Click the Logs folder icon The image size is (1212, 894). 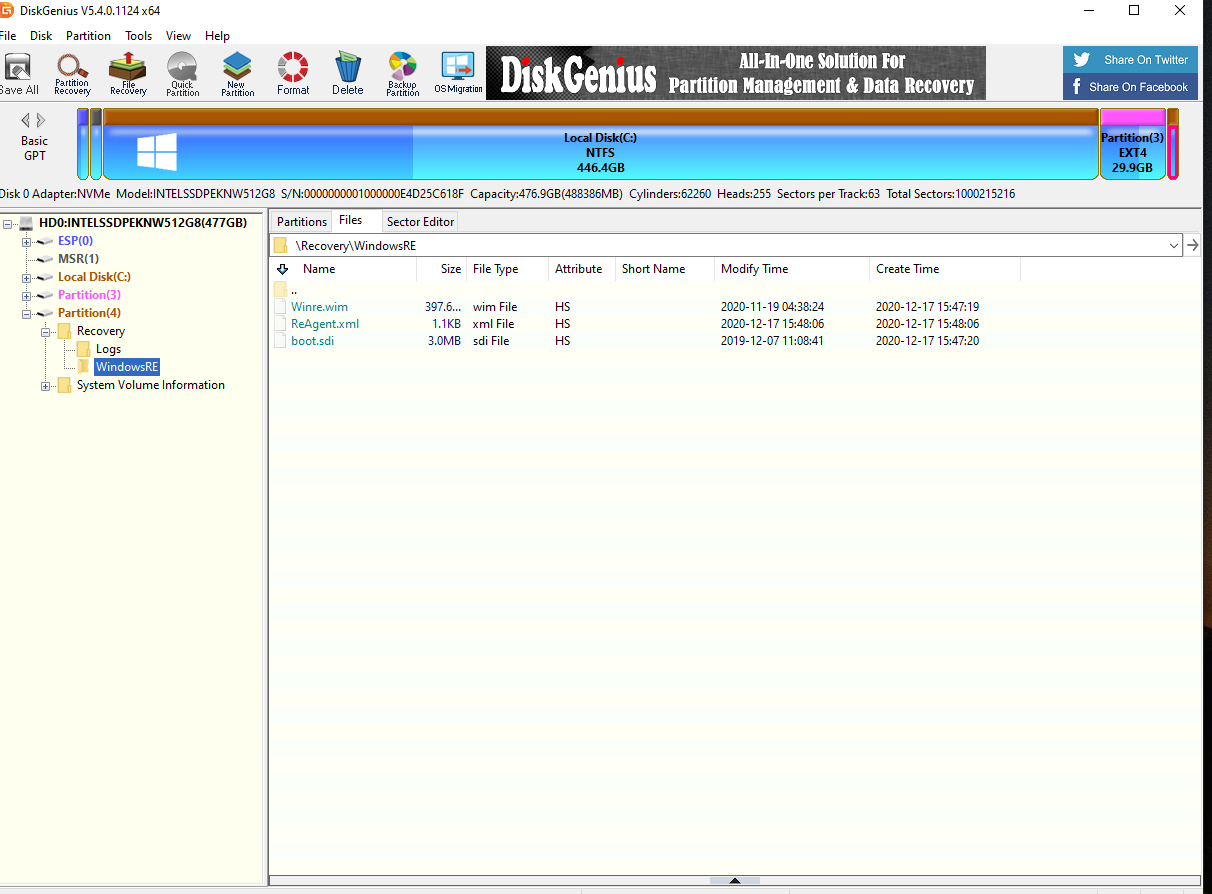[84, 349]
